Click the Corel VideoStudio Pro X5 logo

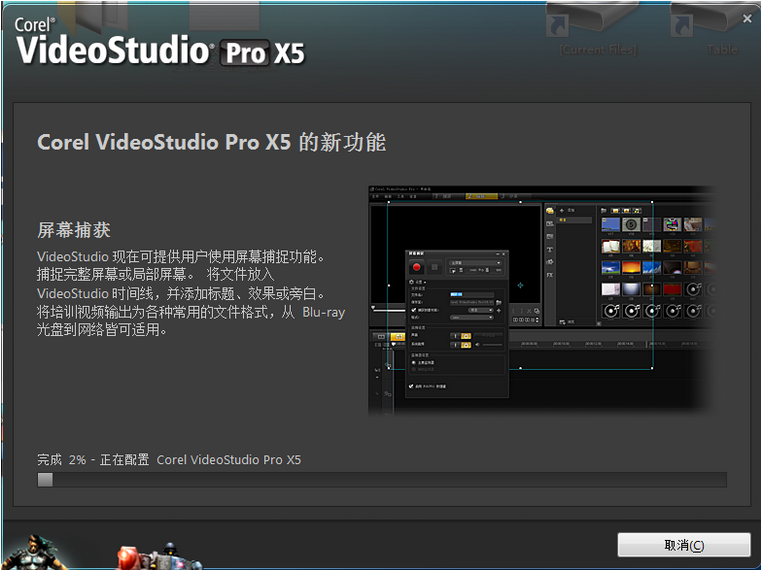point(160,42)
